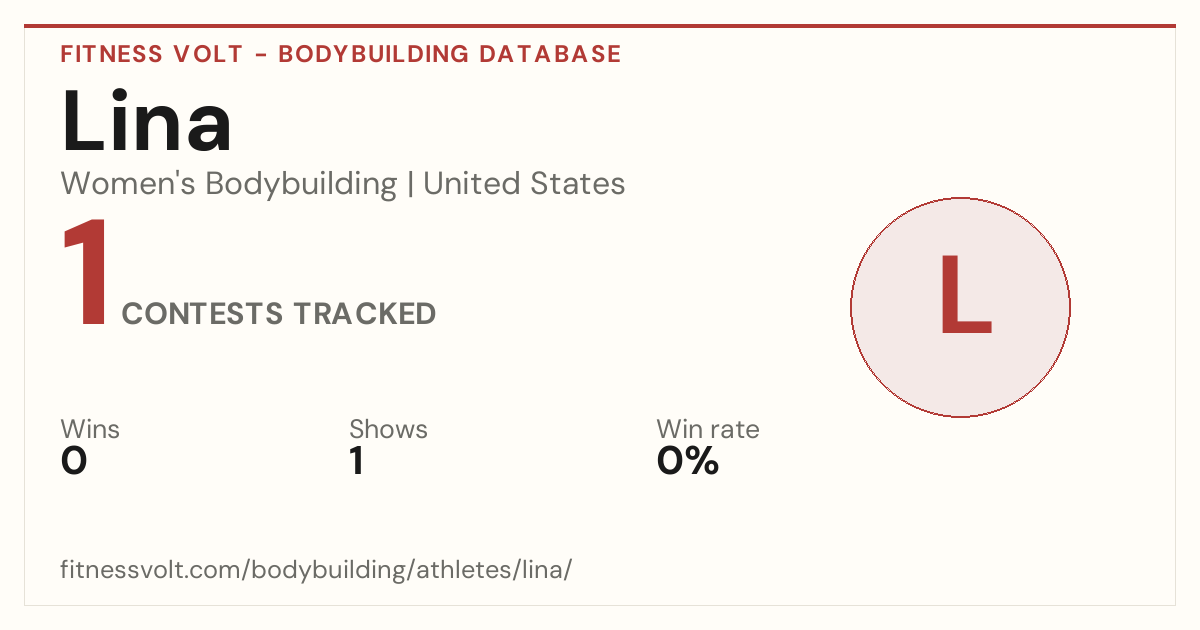
Task: Click the United States country label
Action: coord(524,184)
